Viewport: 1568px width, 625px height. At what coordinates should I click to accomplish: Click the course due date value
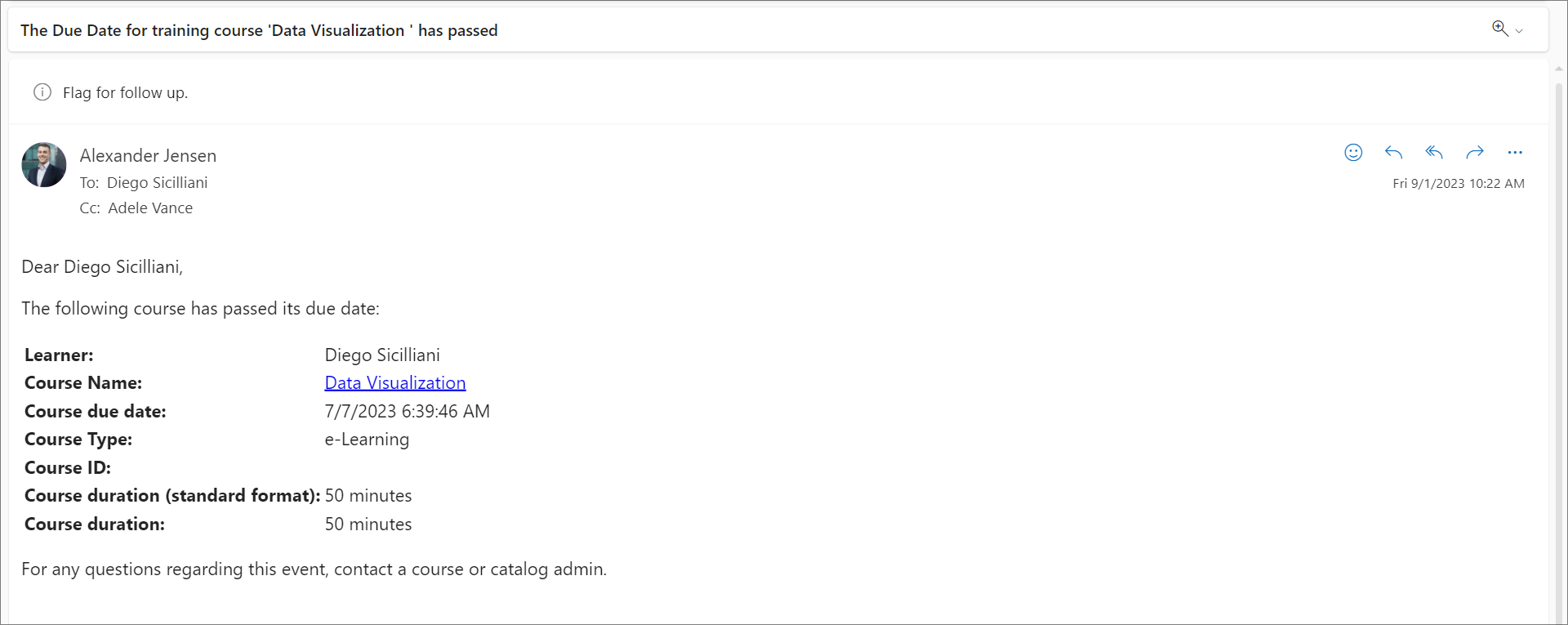(x=407, y=412)
